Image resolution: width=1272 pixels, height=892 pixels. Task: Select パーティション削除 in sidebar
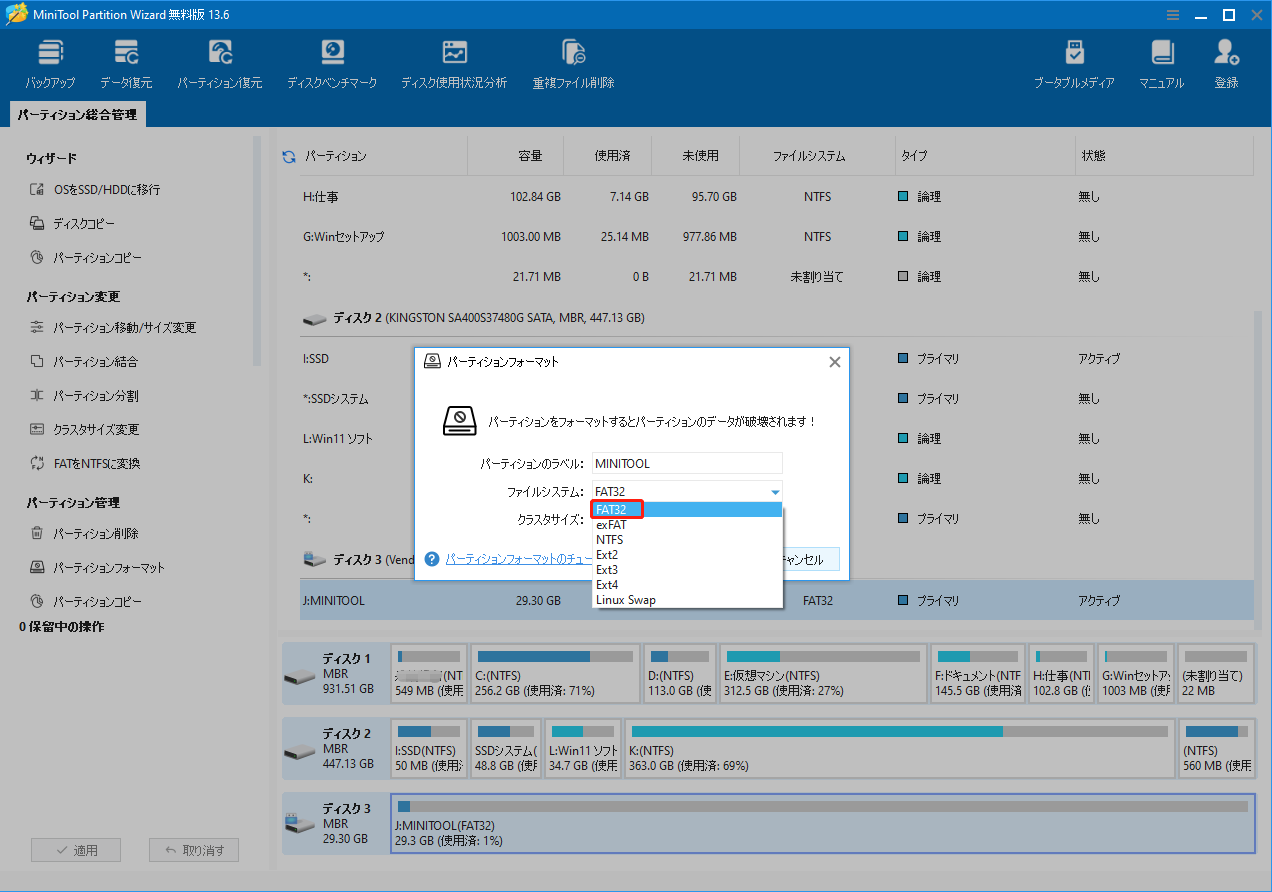click(83, 534)
